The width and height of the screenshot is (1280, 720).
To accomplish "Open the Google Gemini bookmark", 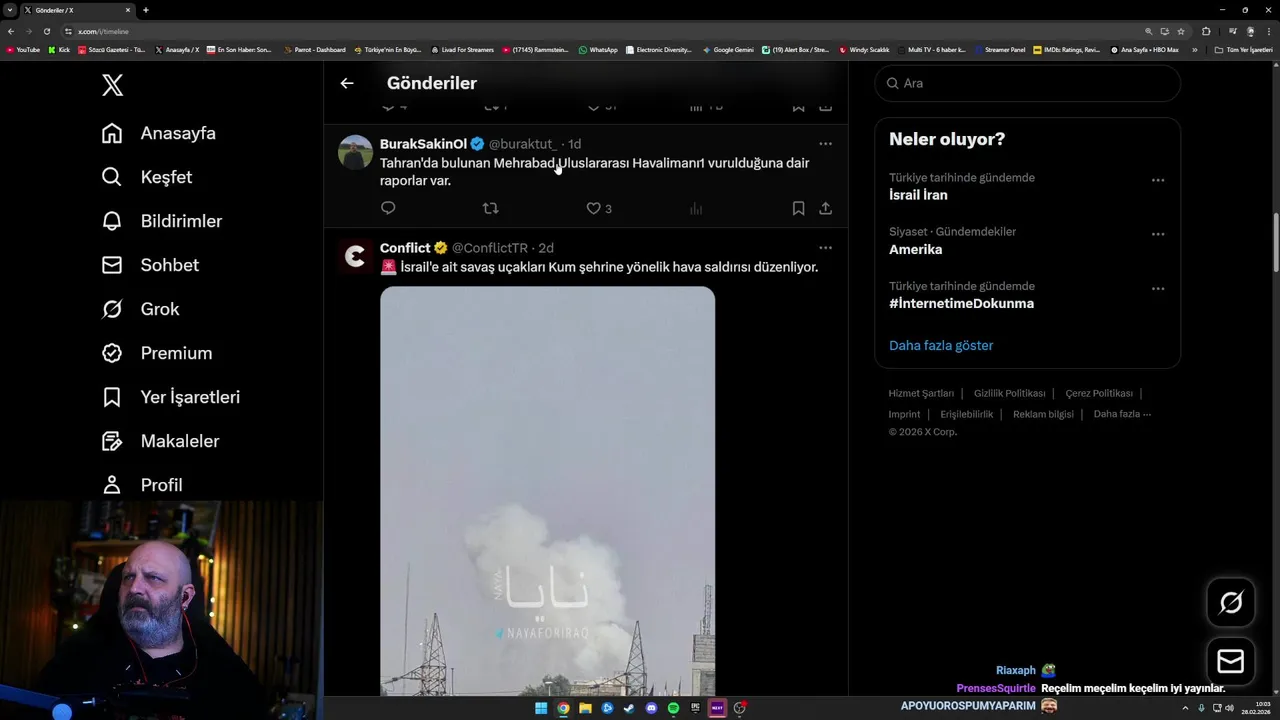I will tap(728, 49).
